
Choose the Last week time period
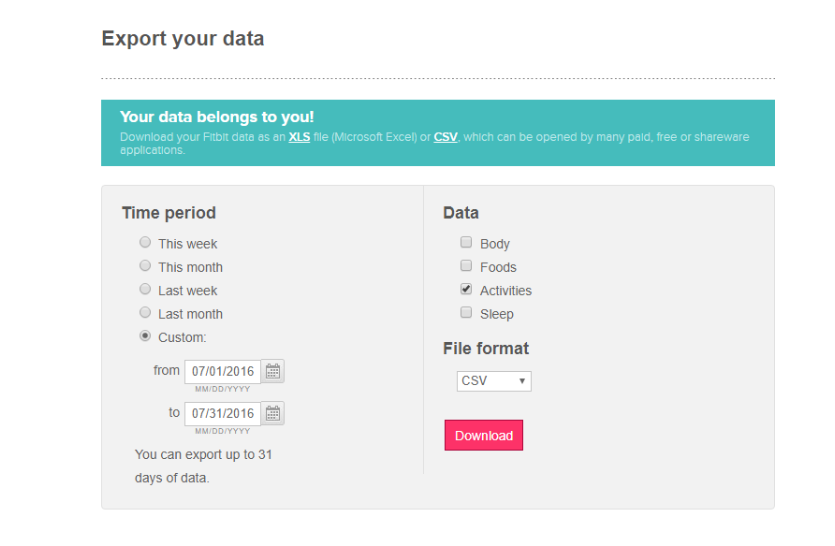[146, 290]
